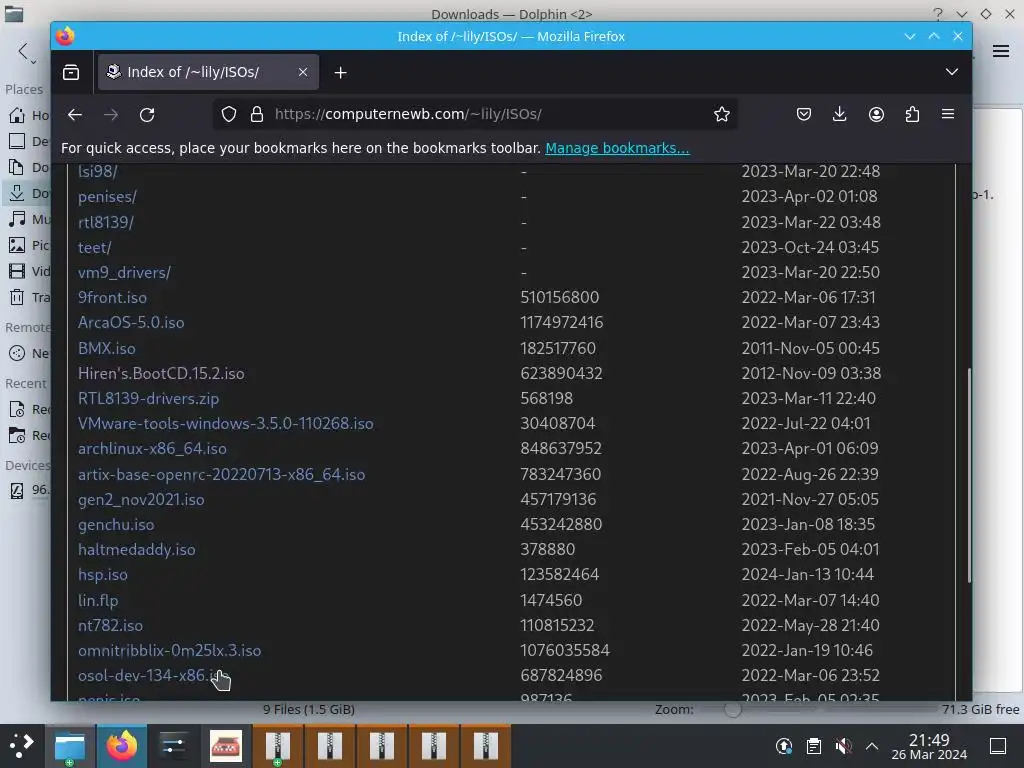Download hsp.iso
This screenshot has height=768, width=1024.
coord(103,575)
